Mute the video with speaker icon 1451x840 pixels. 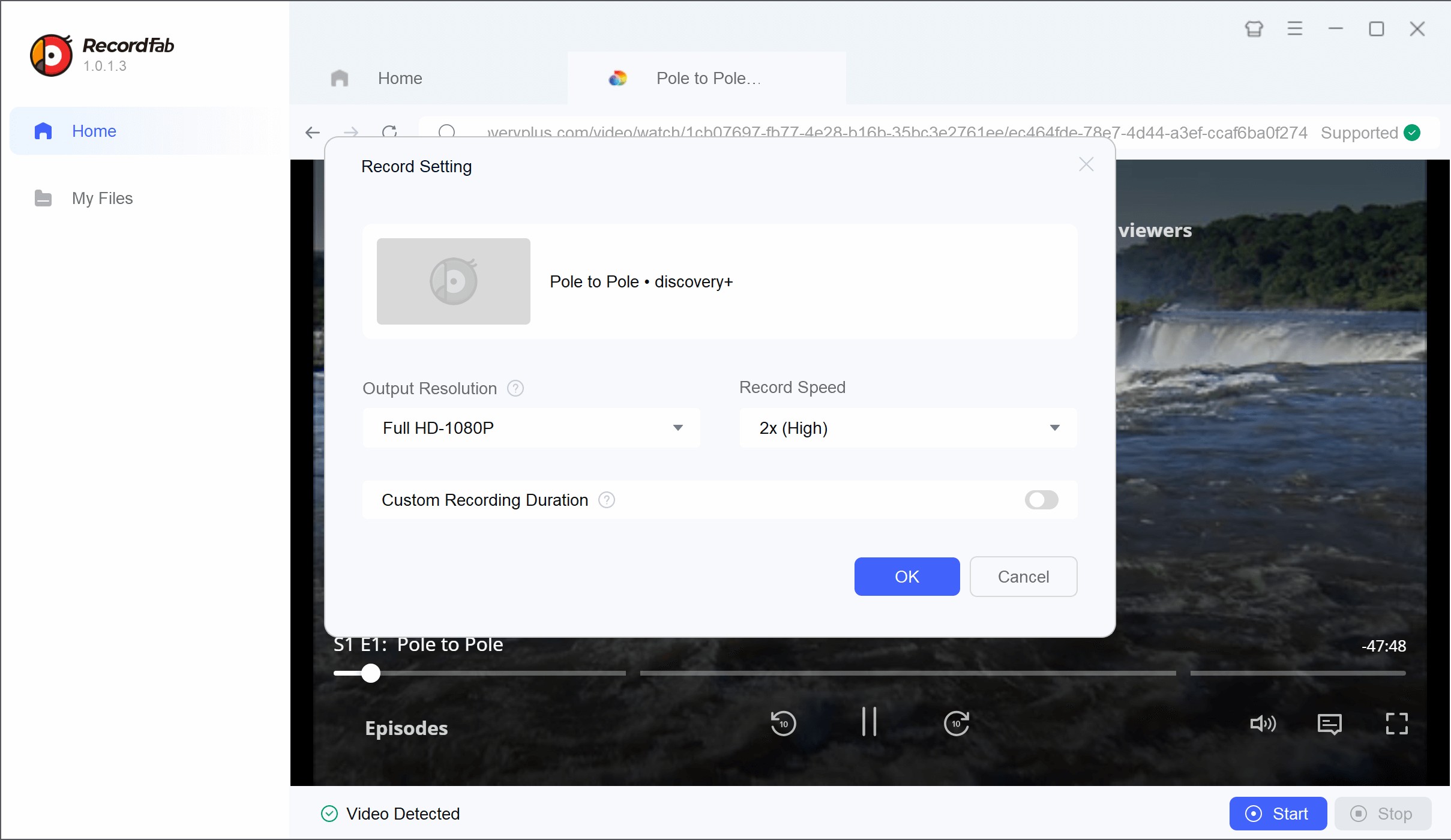pyautogui.click(x=1263, y=724)
